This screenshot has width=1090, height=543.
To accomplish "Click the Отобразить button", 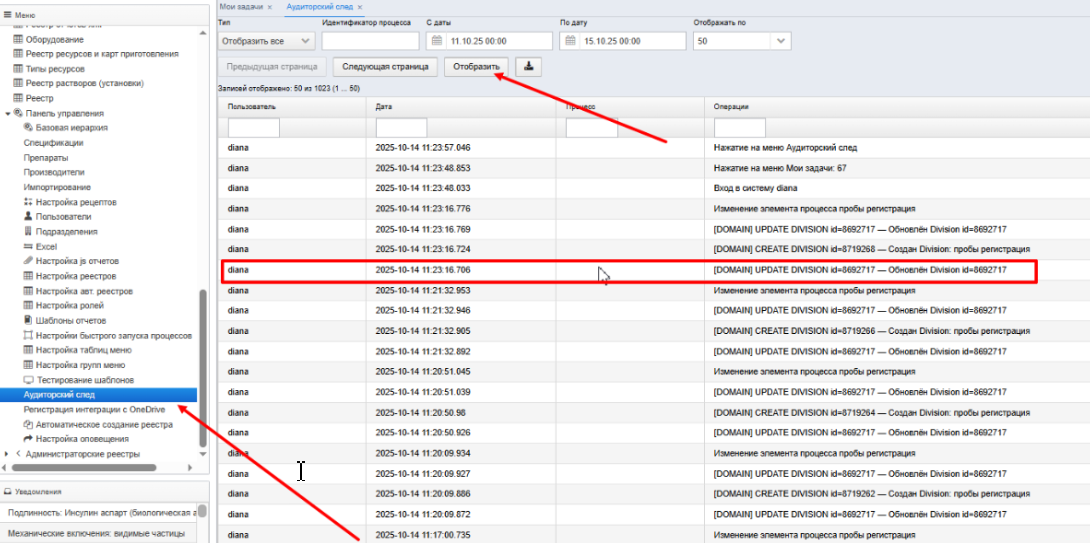I will (476, 67).
